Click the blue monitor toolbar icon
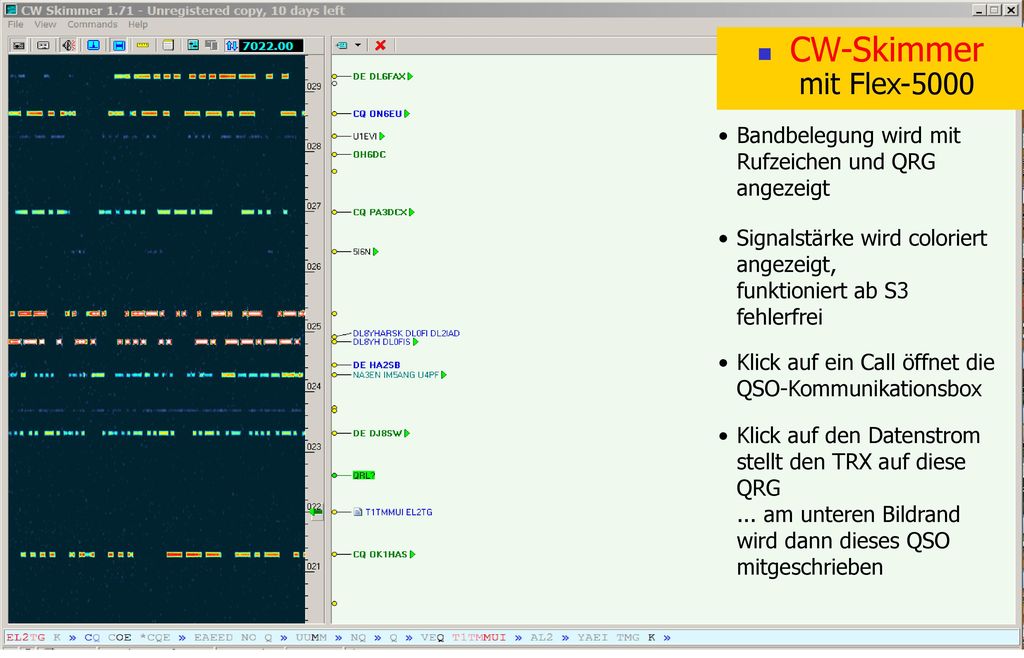 93,45
